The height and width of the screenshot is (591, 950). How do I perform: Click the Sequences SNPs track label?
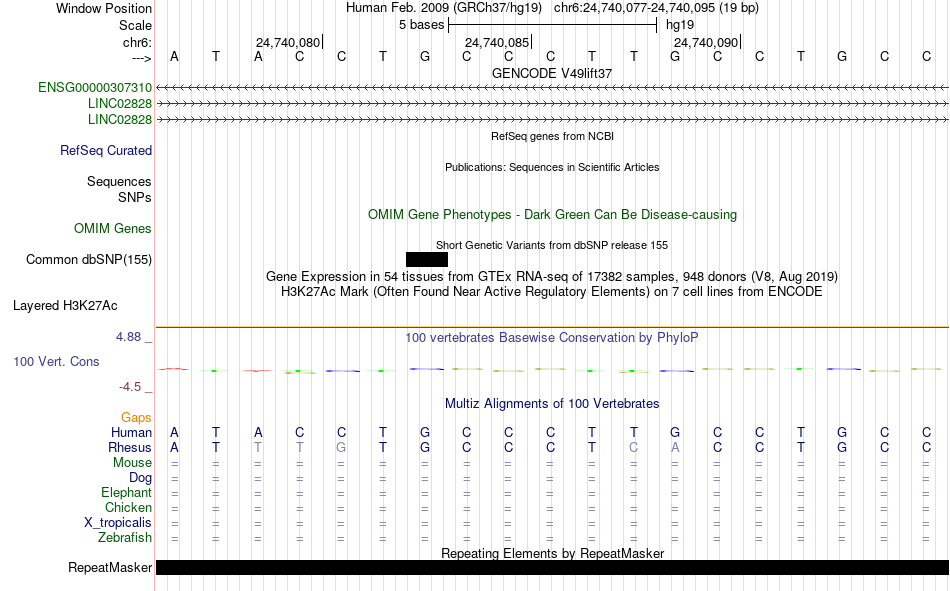[x=119, y=190]
